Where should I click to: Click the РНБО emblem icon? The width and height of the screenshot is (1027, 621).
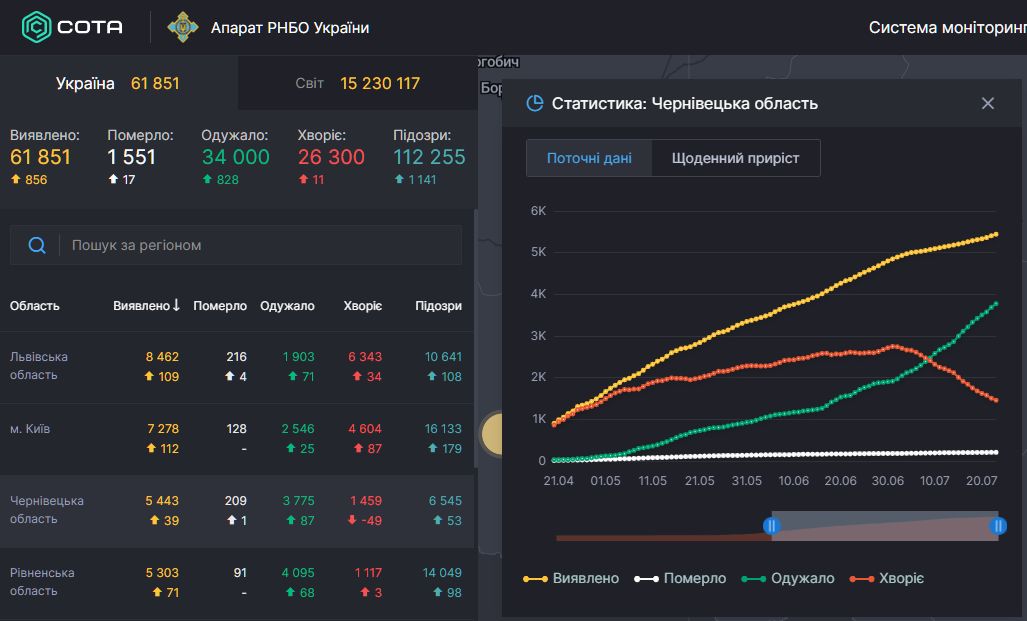coord(182,27)
